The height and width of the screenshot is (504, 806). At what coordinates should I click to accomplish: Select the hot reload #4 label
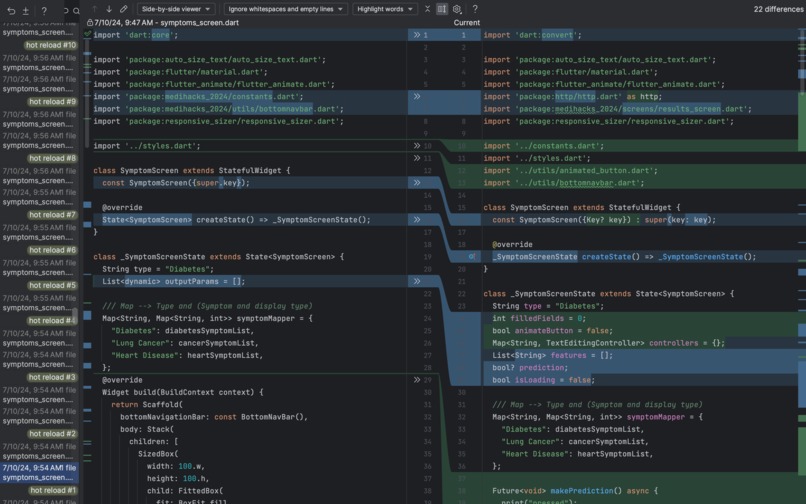click(x=52, y=321)
